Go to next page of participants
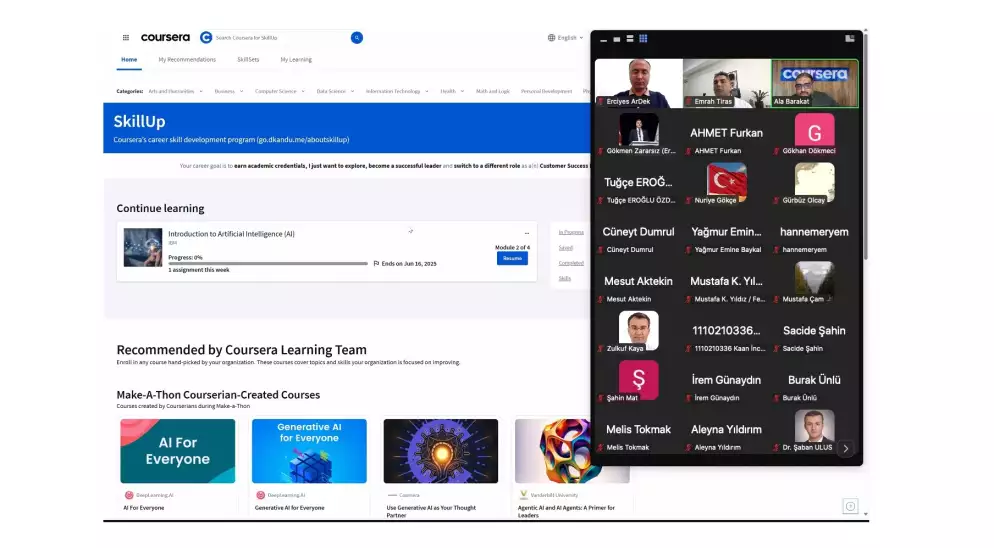 pos(846,448)
